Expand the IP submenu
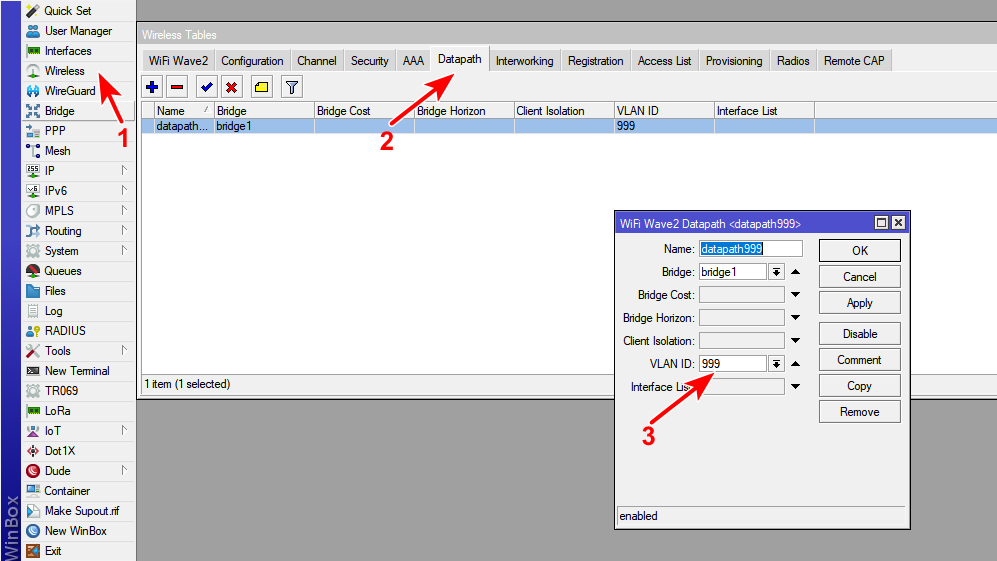 [124, 170]
